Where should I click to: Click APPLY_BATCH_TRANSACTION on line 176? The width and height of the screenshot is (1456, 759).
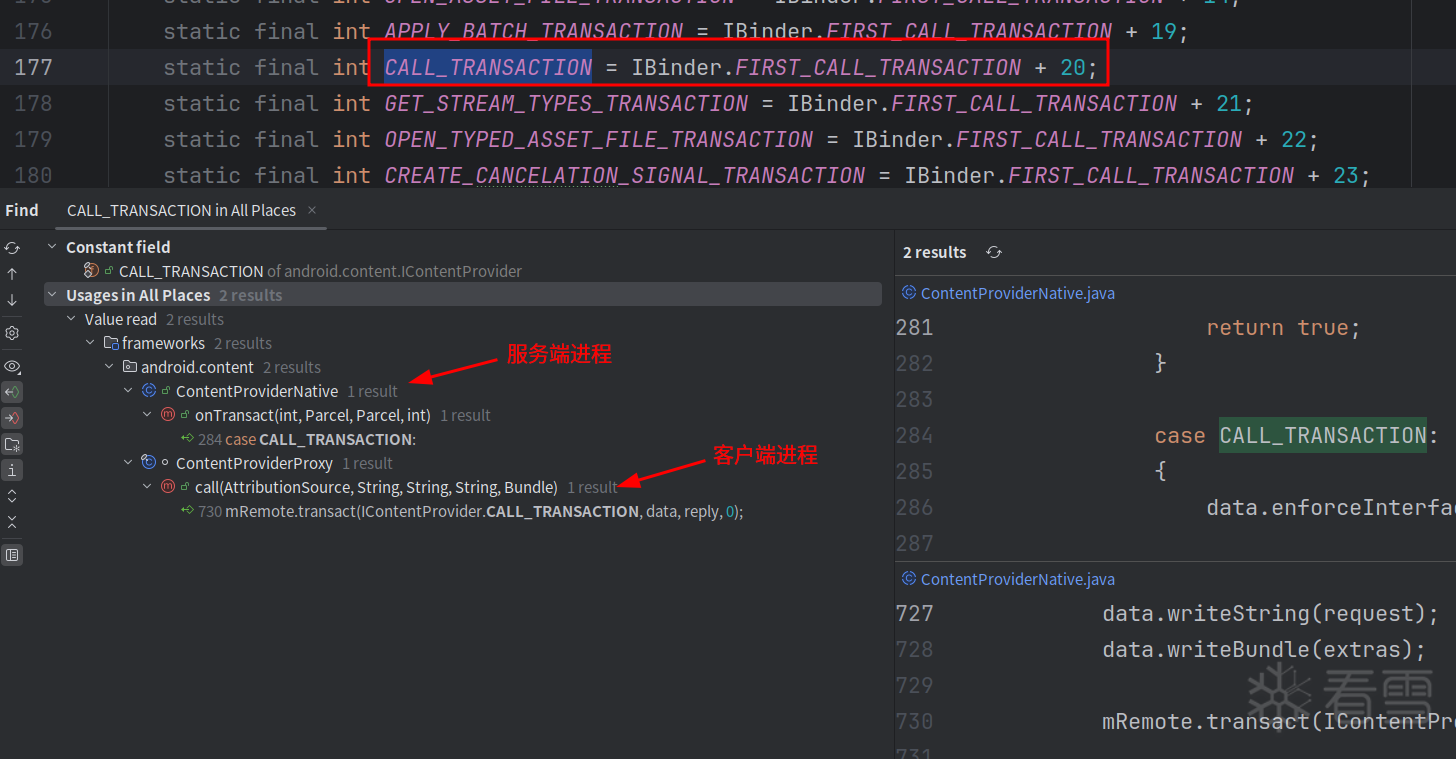point(534,32)
